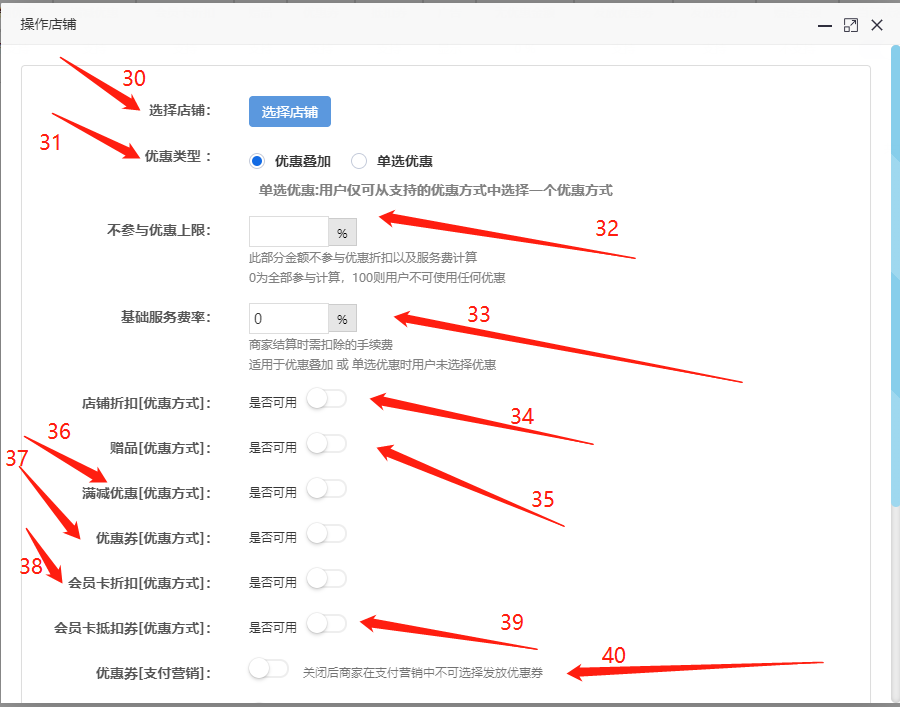The image size is (900, 707).
Task: Click the 操作店铺 dialog title
Action: [x=49, y=24]
